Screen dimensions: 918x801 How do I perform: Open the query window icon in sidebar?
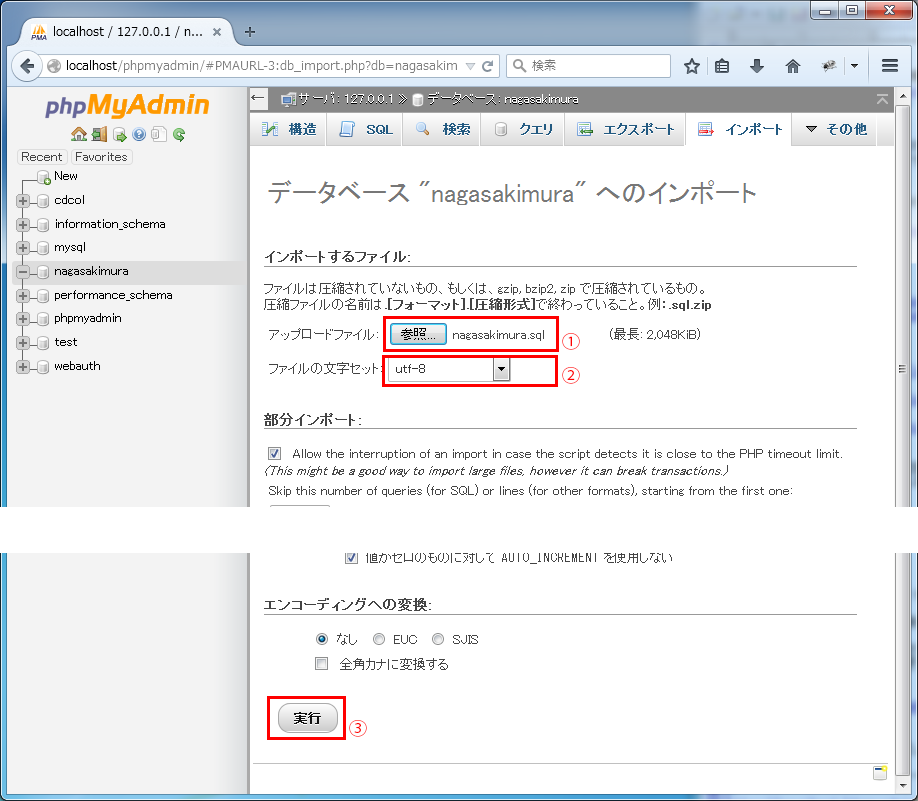pos(119,134)
